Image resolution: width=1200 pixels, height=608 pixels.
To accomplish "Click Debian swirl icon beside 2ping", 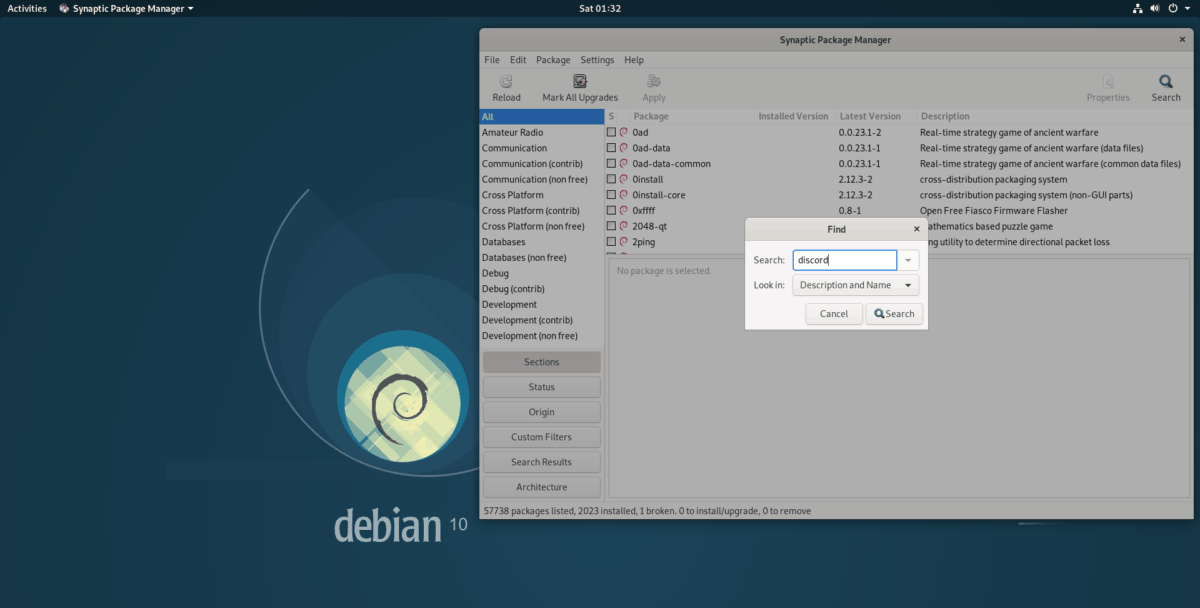I will tap(624, 242).
